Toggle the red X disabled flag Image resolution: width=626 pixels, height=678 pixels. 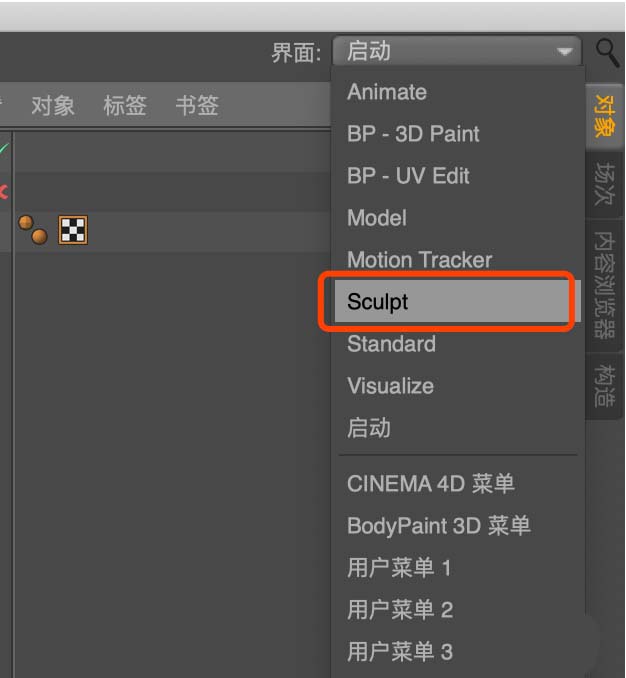click(4, 190)
